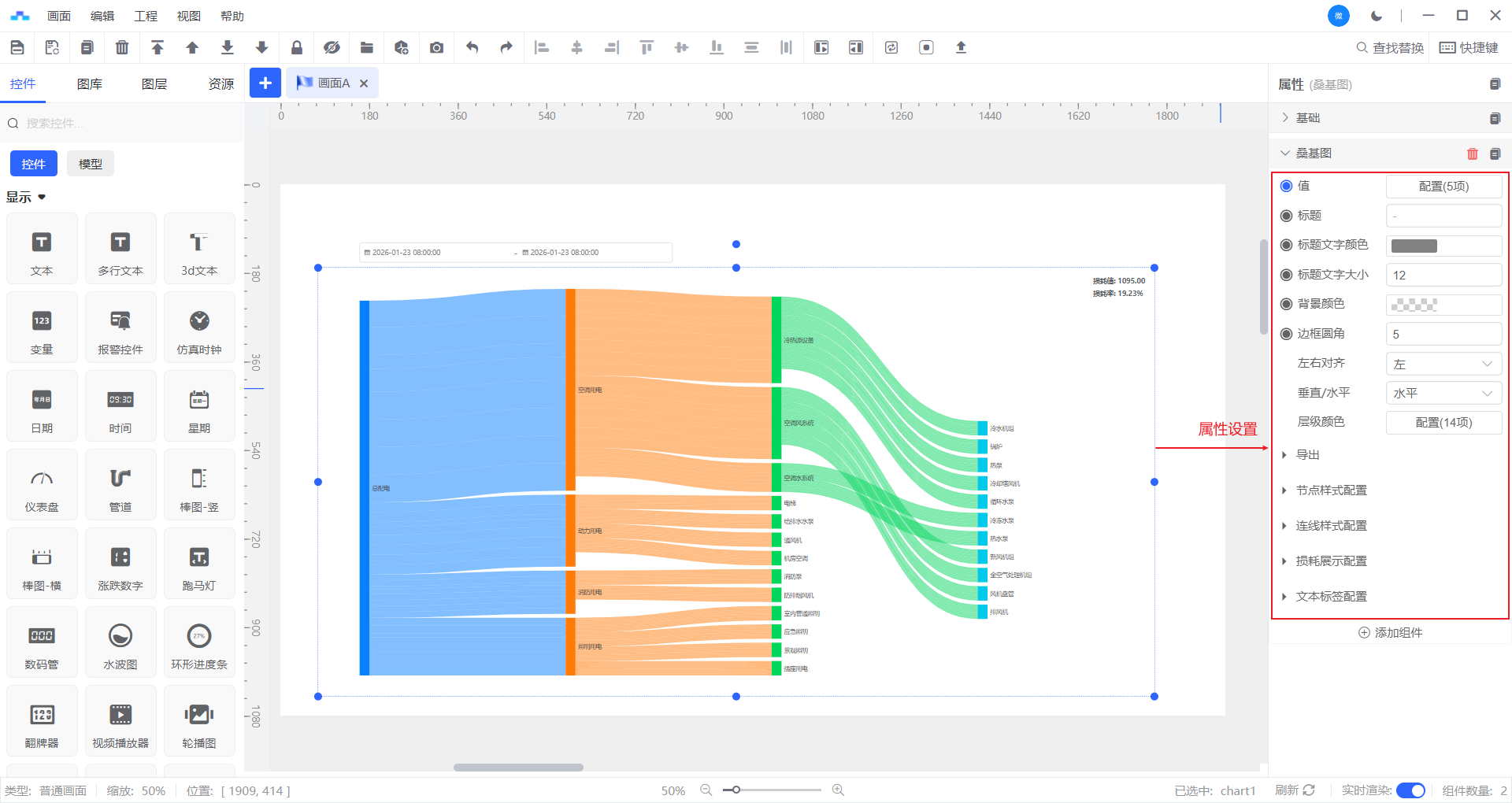Viewport: 1512px width, 803px height.
Task: Click the 配置(14项) button for 层级颜色
Action: pyautogui.click(x=1443, y=423)
